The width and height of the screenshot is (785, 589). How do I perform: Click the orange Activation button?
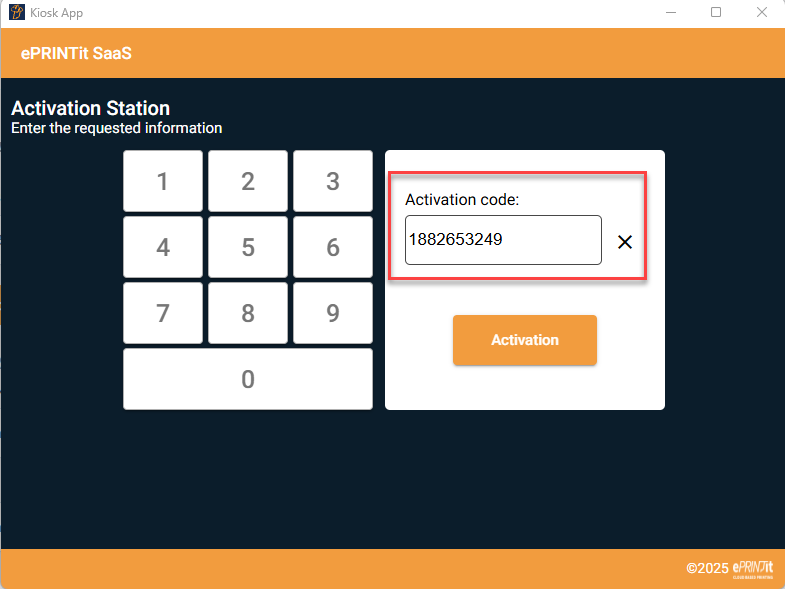(x=524, y=340)
